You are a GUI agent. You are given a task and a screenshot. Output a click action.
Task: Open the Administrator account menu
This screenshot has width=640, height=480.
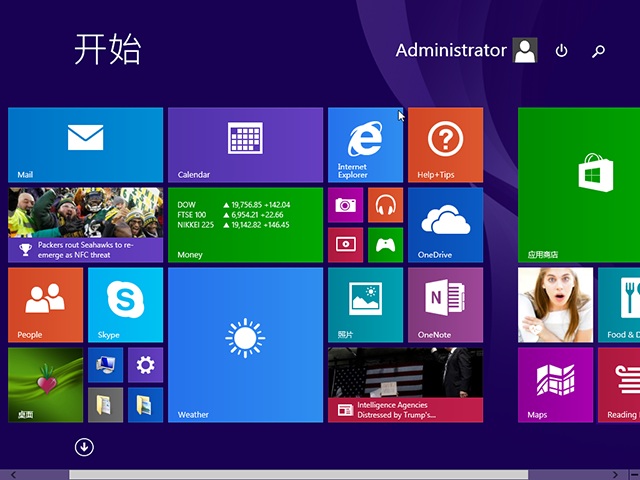[466, 50]
